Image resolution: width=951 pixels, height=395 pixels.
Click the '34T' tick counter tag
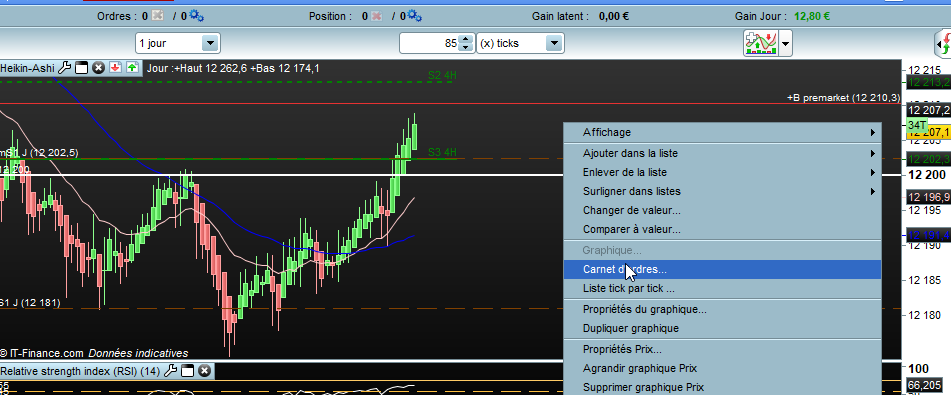[916, 125]
